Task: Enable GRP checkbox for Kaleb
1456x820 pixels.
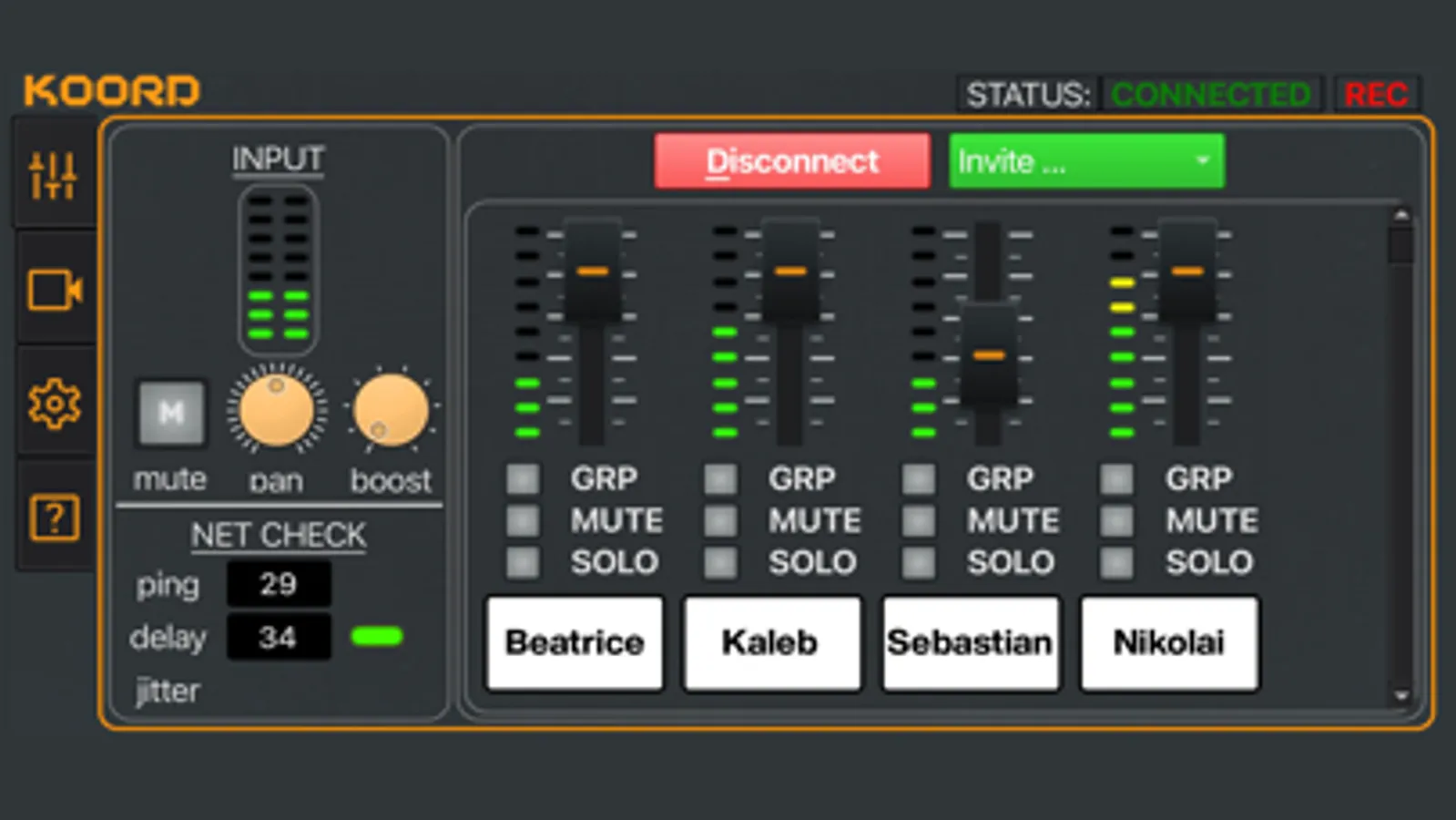Action: coord(720,478)
